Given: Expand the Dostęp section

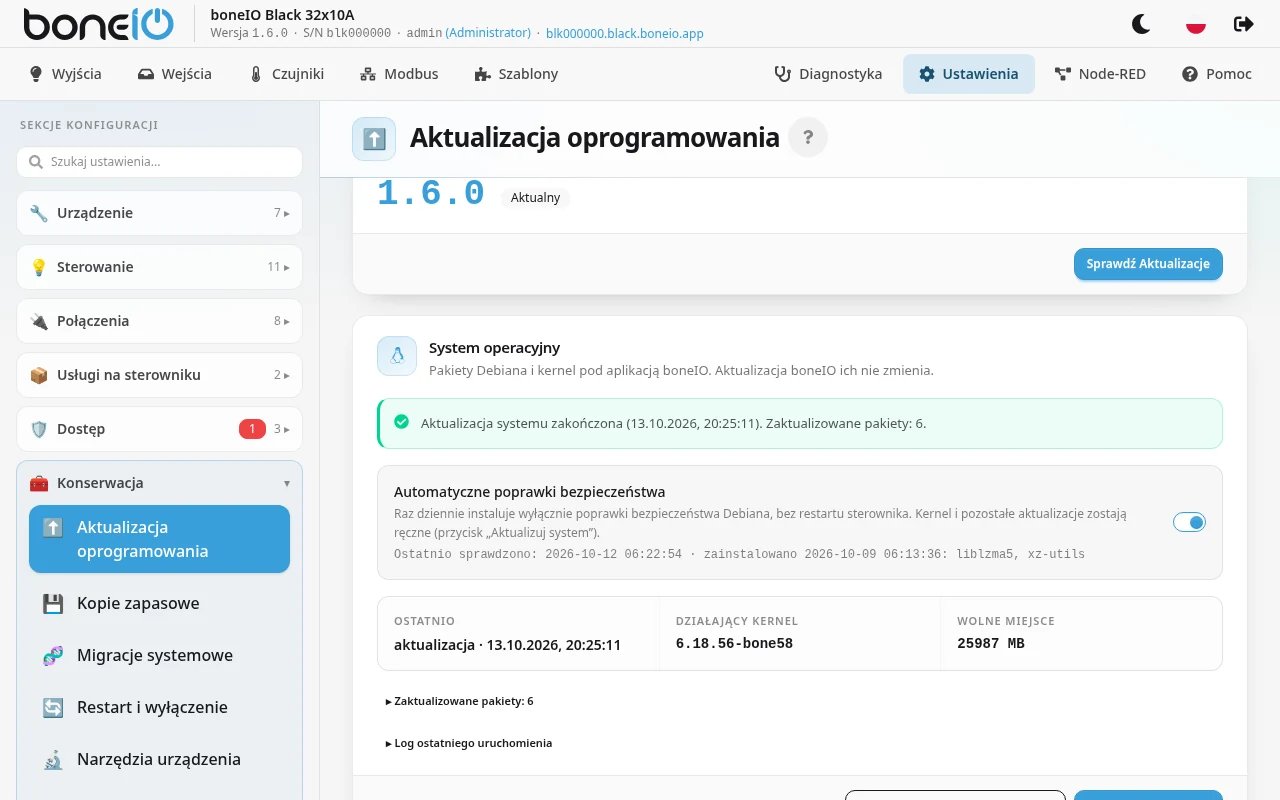Looking at the screenshot, I should [159, 429].
